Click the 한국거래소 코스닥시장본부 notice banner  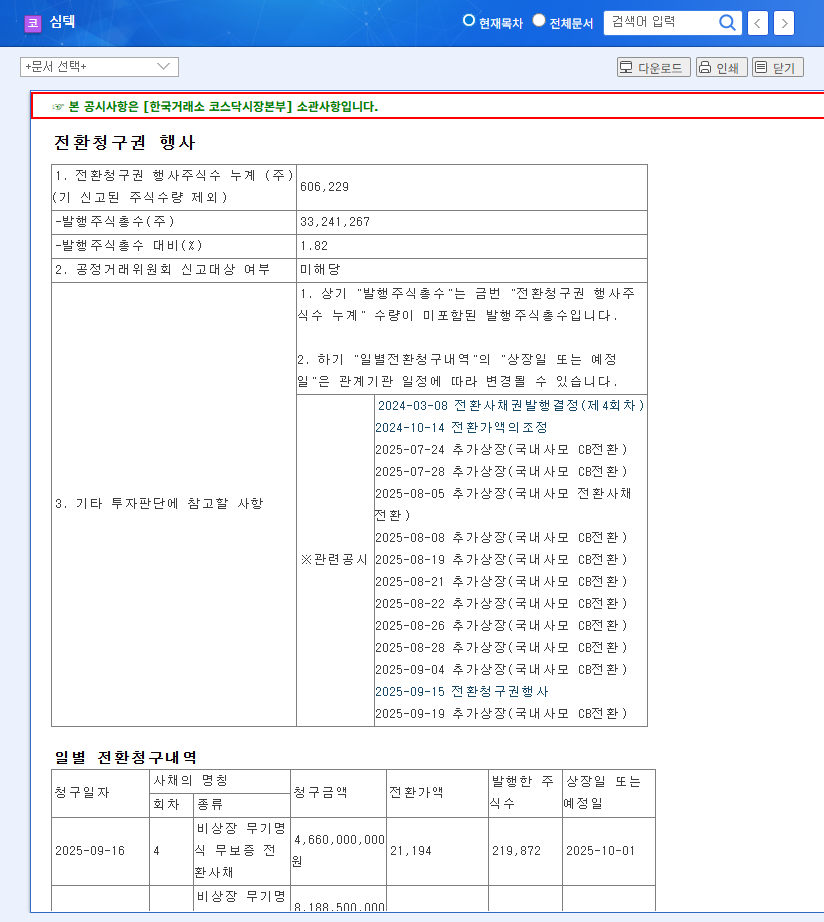[428, 106]
